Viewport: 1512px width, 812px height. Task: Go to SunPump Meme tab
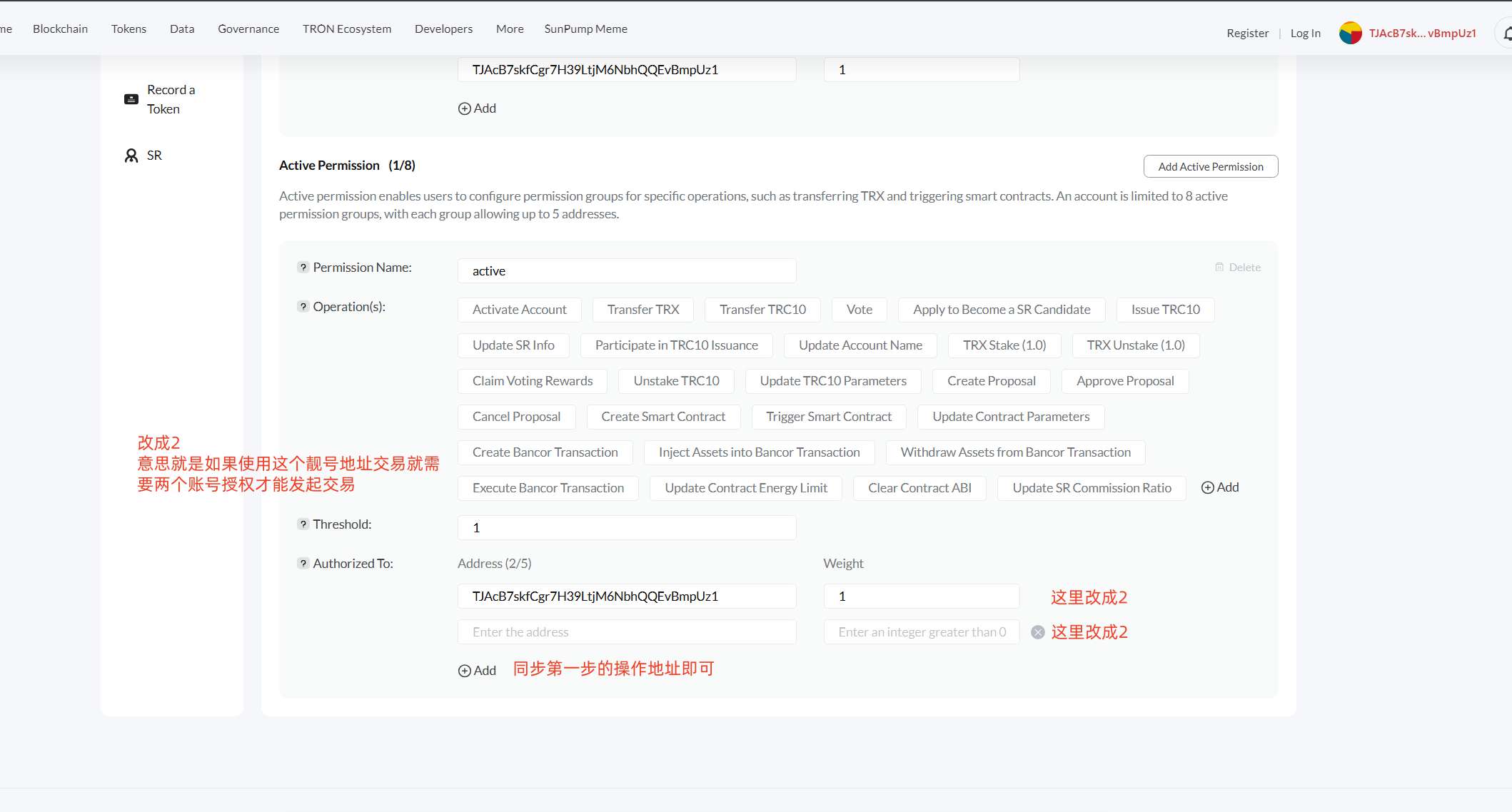tap(585, 29)
